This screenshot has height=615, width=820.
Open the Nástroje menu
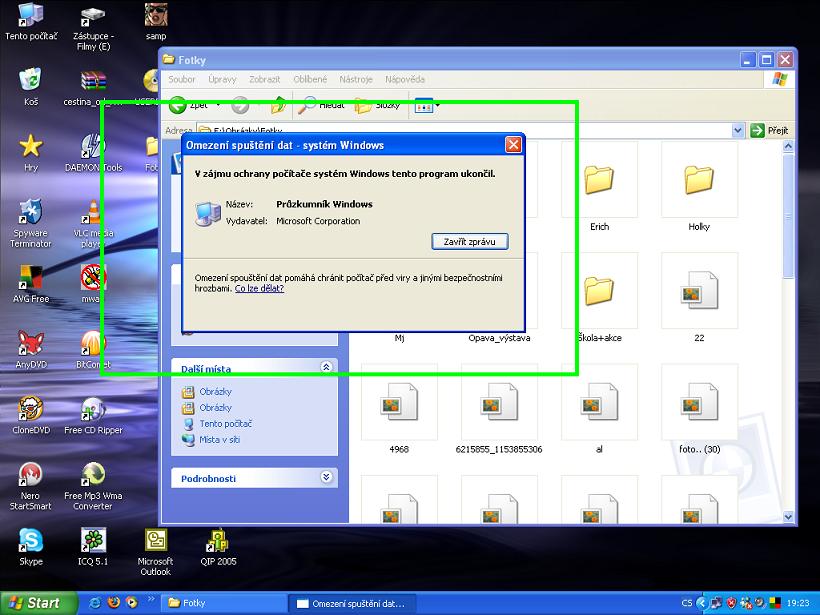pyautogui.click(x=355, y=79)
